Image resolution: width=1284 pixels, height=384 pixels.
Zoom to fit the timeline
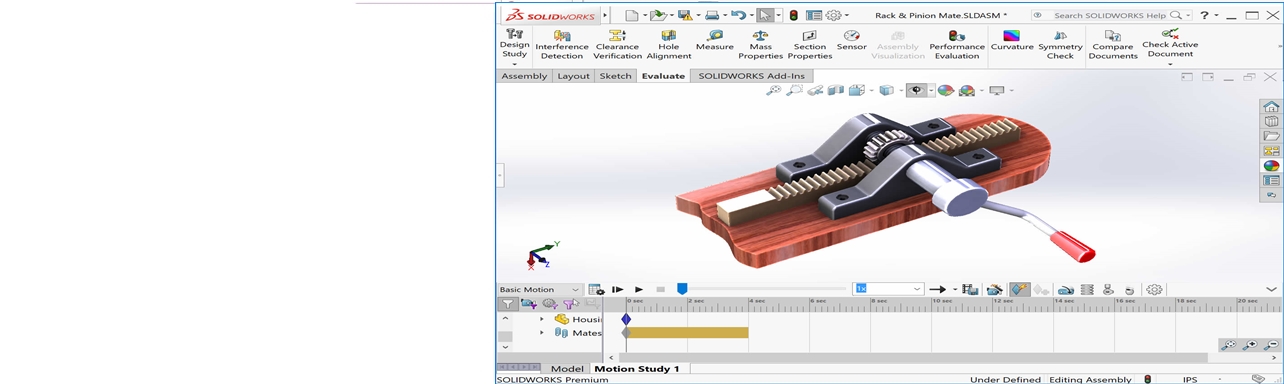[x=1228, y=345]
